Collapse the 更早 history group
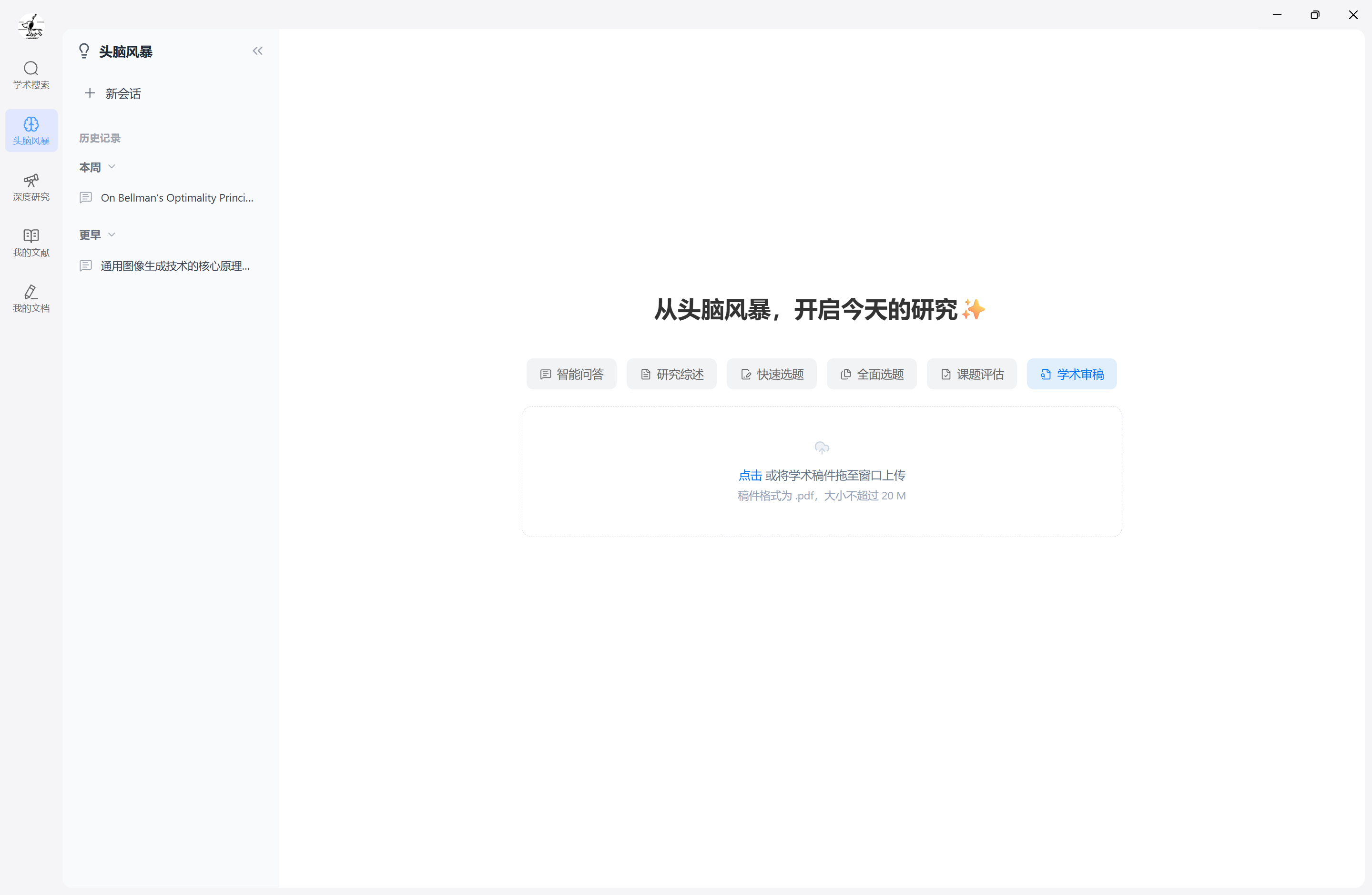The image size is (1372, 895). (x=111, y=234)
